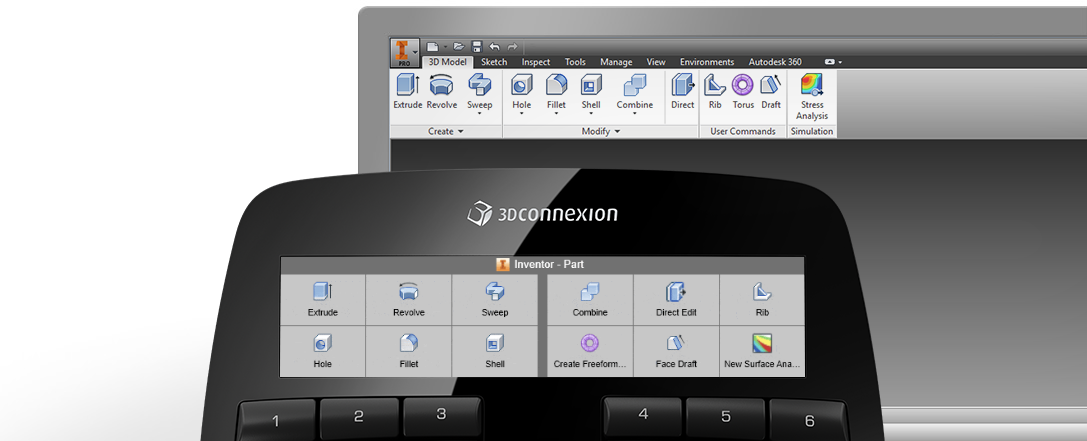Click the Torus tool in User Commands
The height and width of the screenshot is (441, 1087).
(742, 92)
